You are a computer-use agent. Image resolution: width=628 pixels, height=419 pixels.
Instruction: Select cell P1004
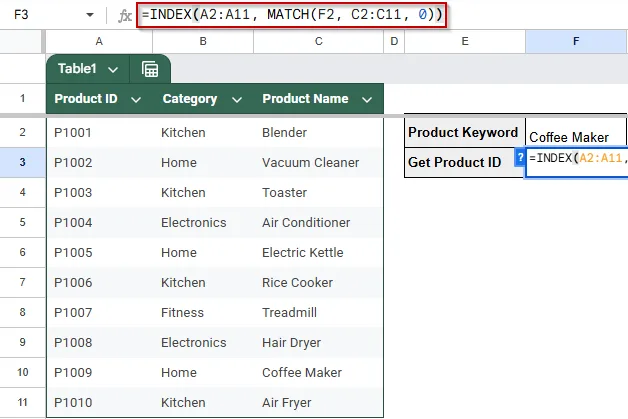[99, 222]
